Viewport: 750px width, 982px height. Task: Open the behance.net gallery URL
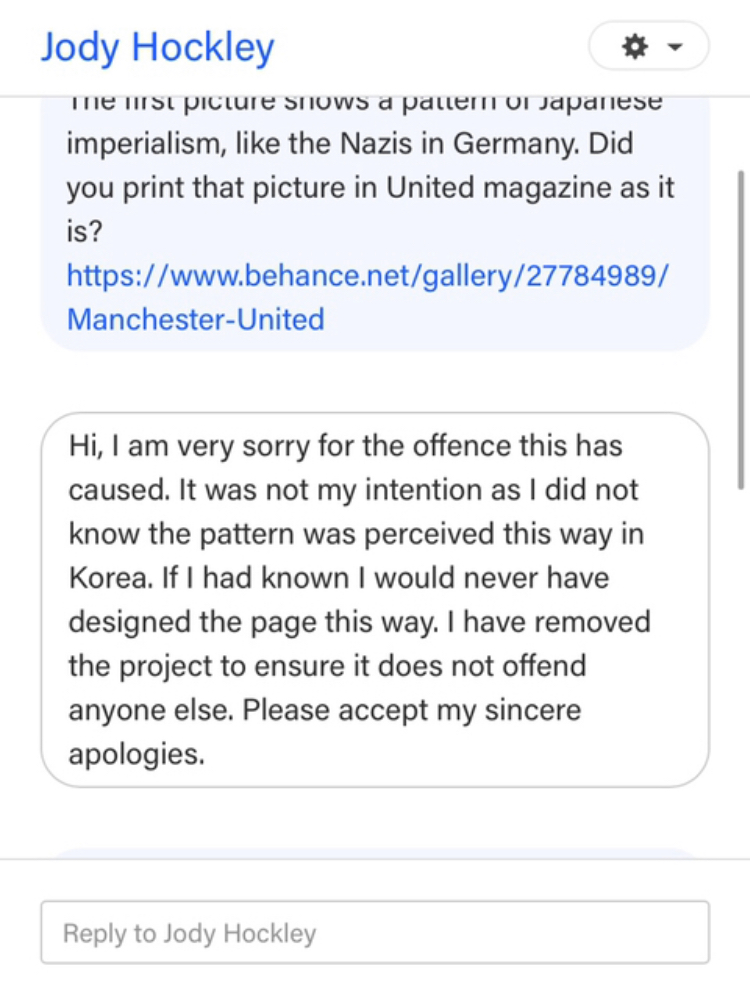click(366, 275)
